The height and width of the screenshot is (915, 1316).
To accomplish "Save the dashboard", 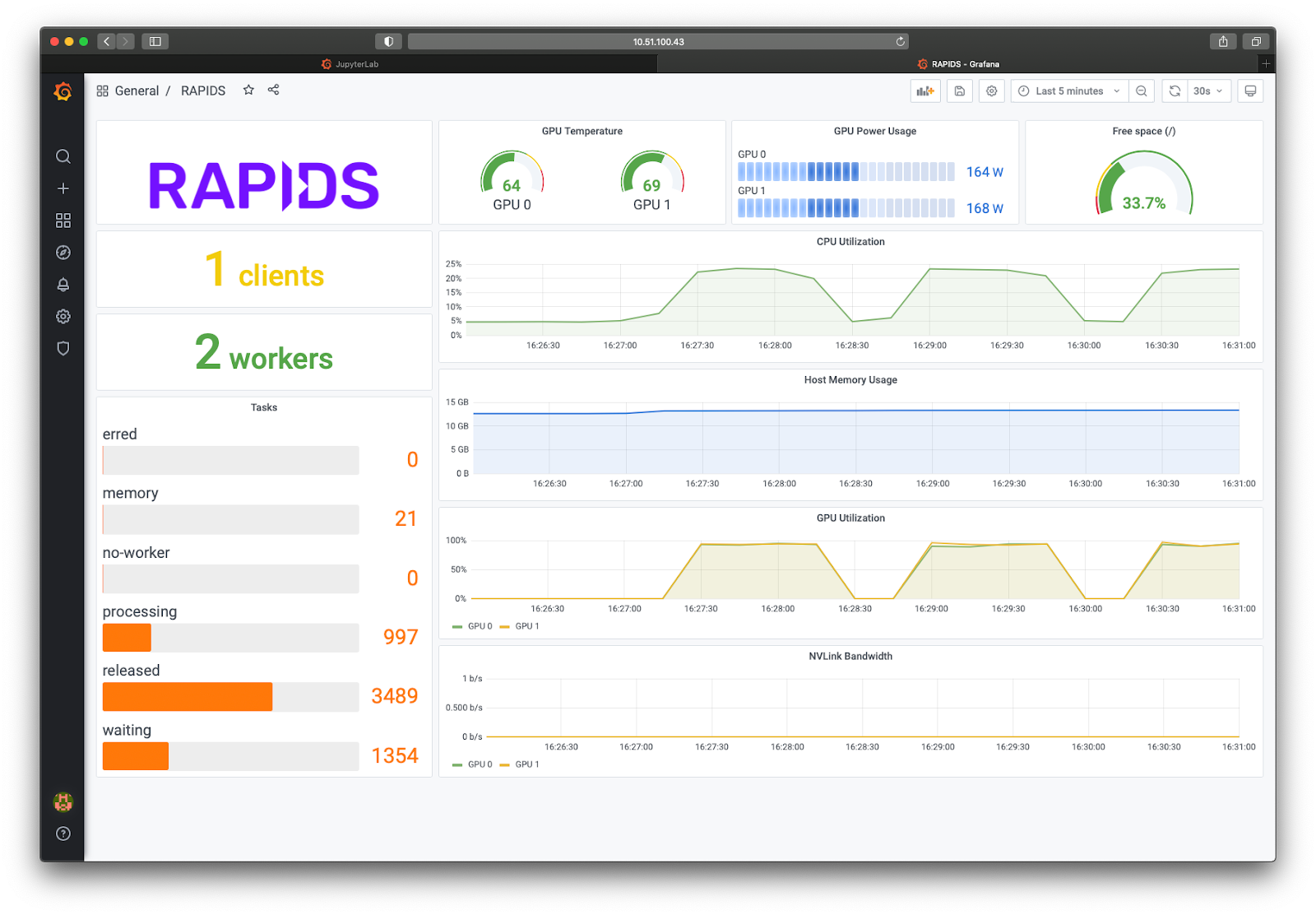I will (x=959, y=91).
